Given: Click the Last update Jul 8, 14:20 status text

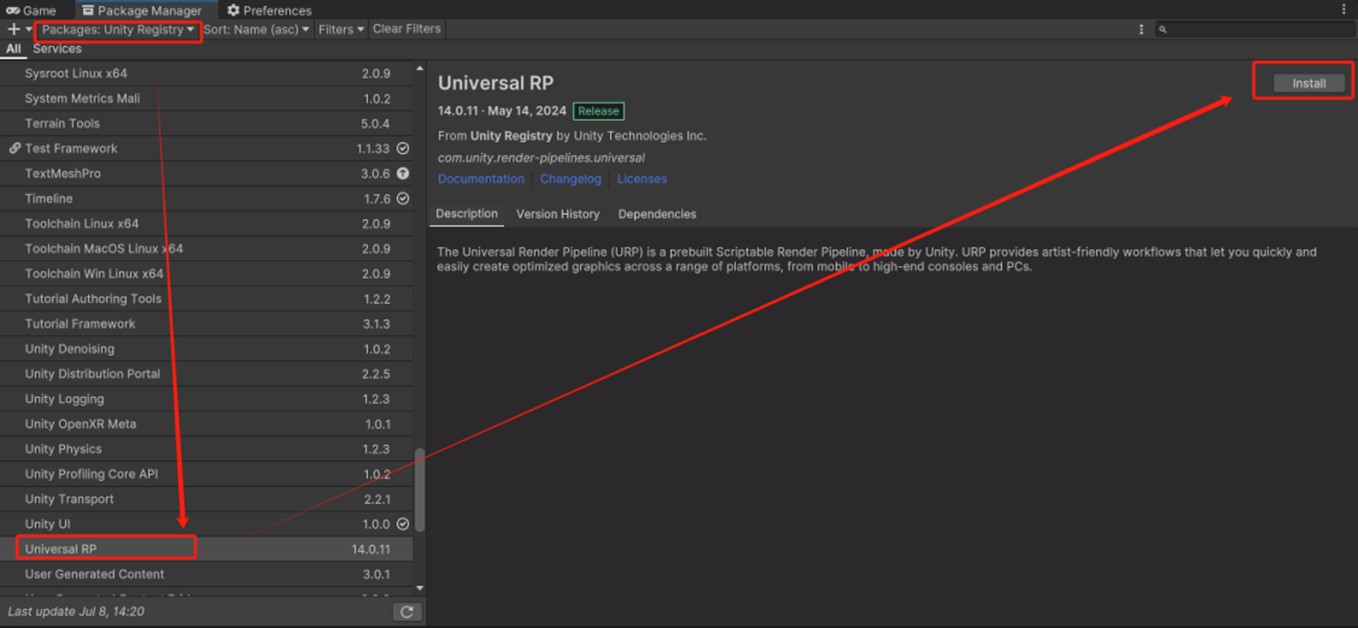Looking at the screenshot, I should [76, 611].
